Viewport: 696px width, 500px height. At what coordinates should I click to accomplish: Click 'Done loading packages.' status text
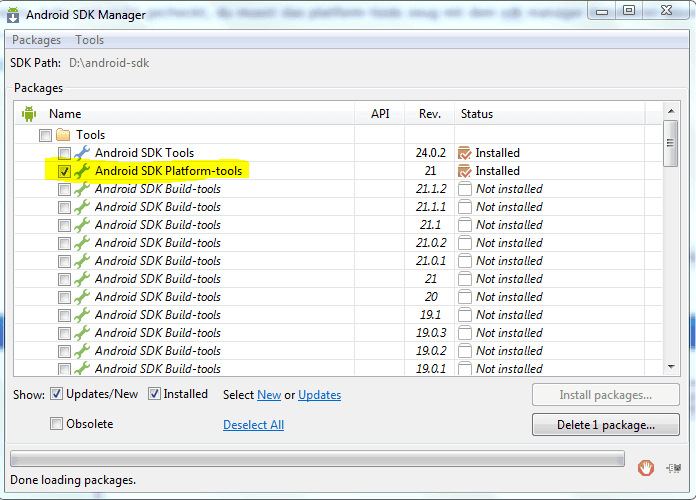73,480
